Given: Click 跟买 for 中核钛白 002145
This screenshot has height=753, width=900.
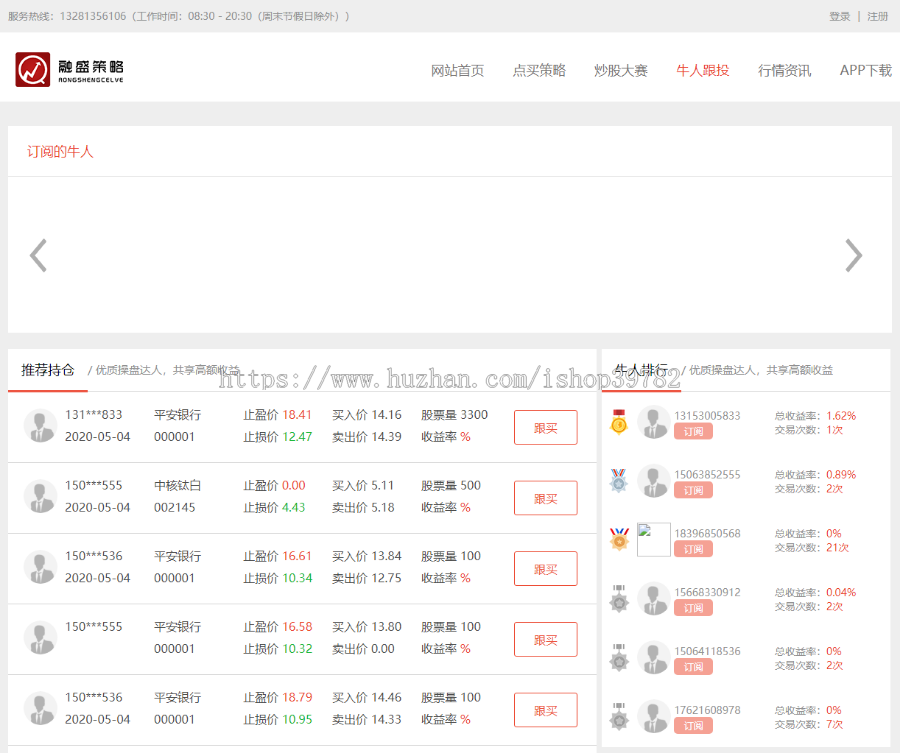Looking at the screenshot, I should [x=545, y=498].
